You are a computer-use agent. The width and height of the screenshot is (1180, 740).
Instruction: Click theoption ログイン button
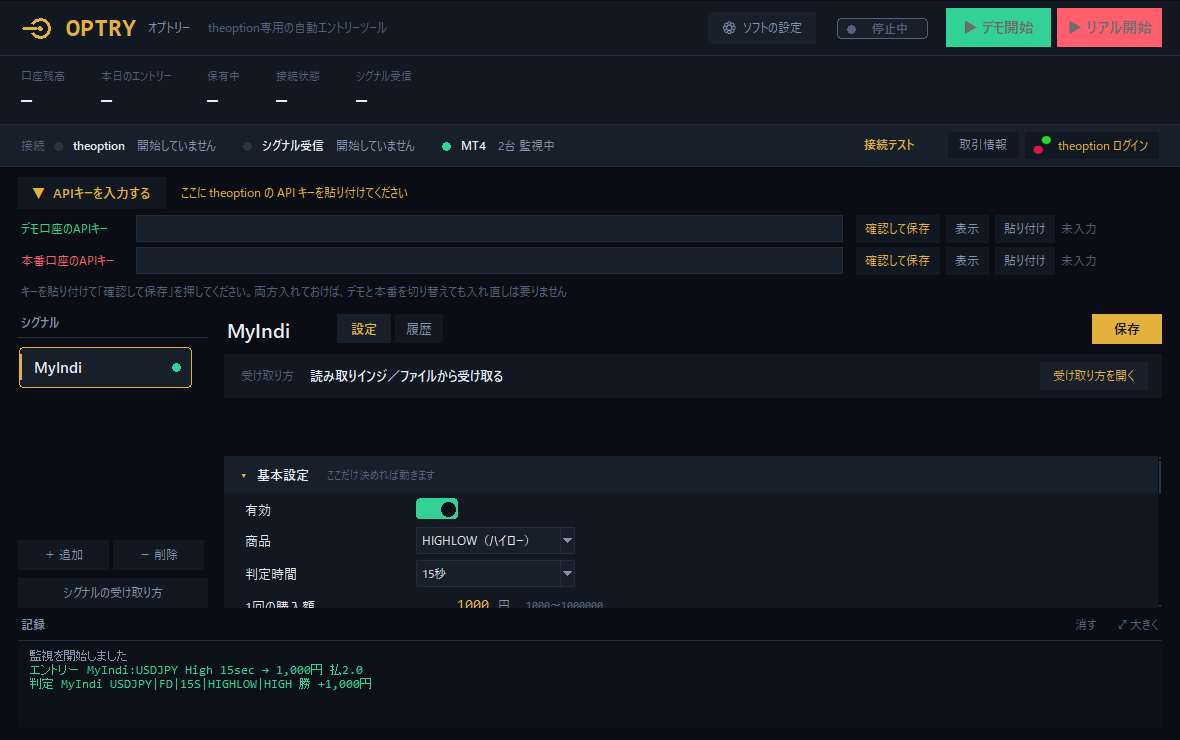coord(1091,145)
